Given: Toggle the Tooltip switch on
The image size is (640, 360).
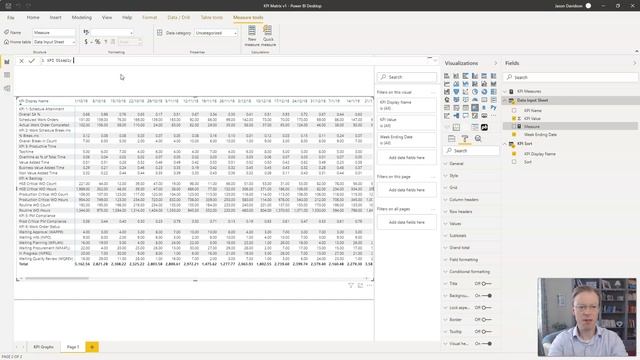Looking at the screenshot, I should (486, 332).
